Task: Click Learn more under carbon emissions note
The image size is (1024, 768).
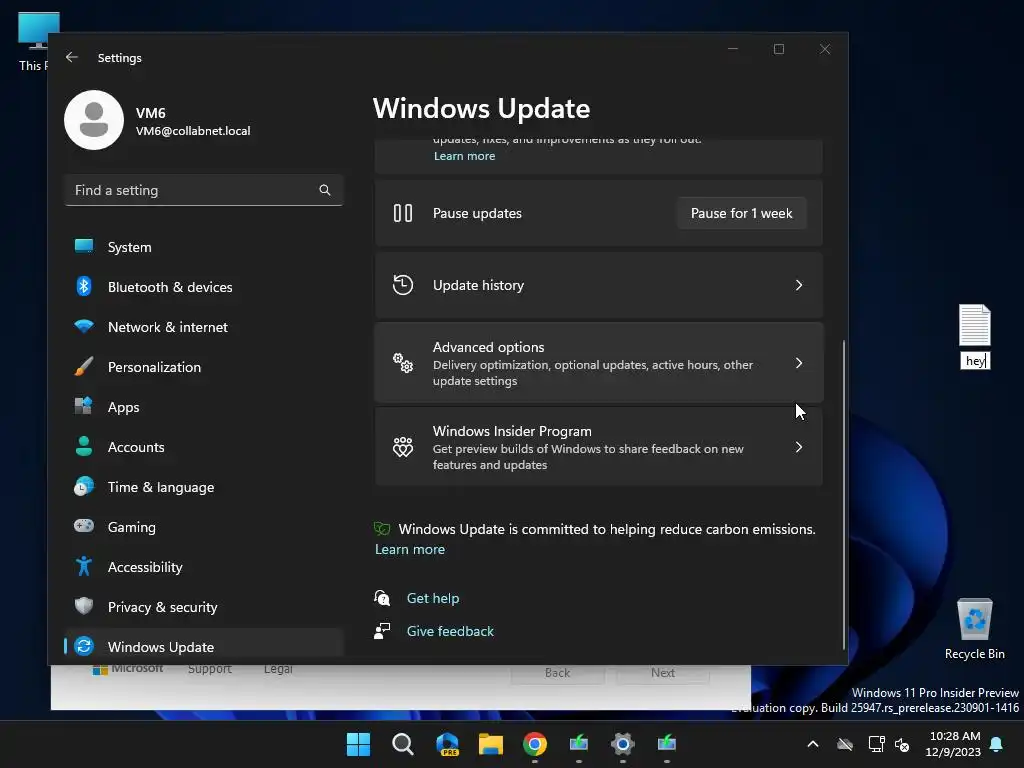Action: [409, 549]
